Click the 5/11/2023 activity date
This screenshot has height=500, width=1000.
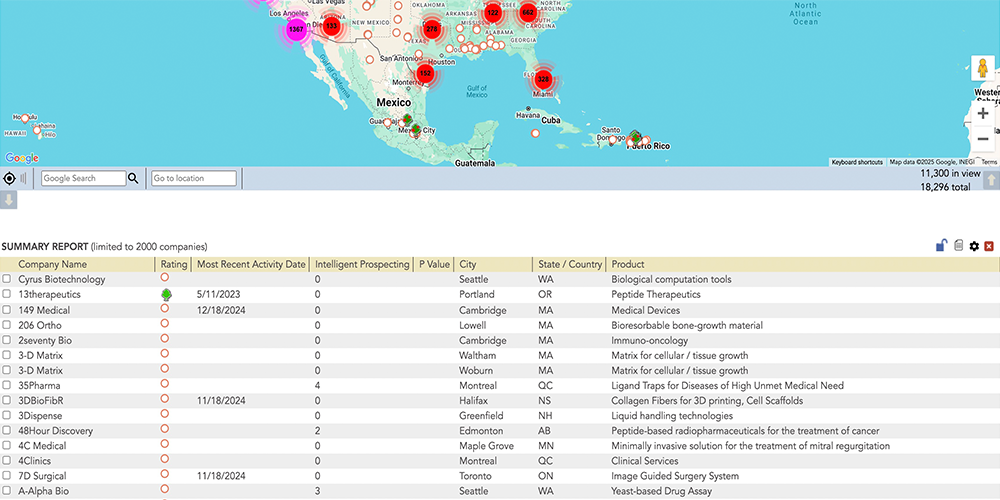219,295
